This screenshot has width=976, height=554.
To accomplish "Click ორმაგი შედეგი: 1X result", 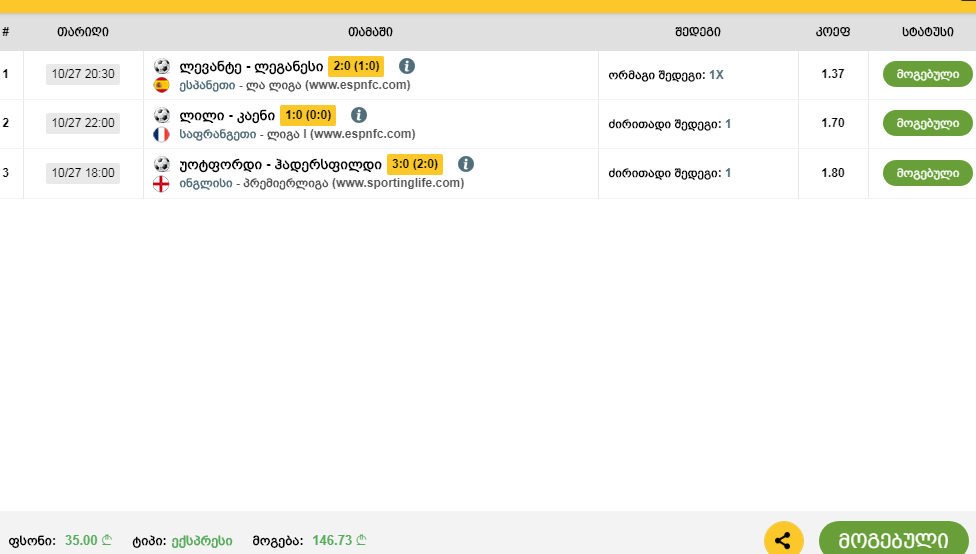I will (666, 75).
